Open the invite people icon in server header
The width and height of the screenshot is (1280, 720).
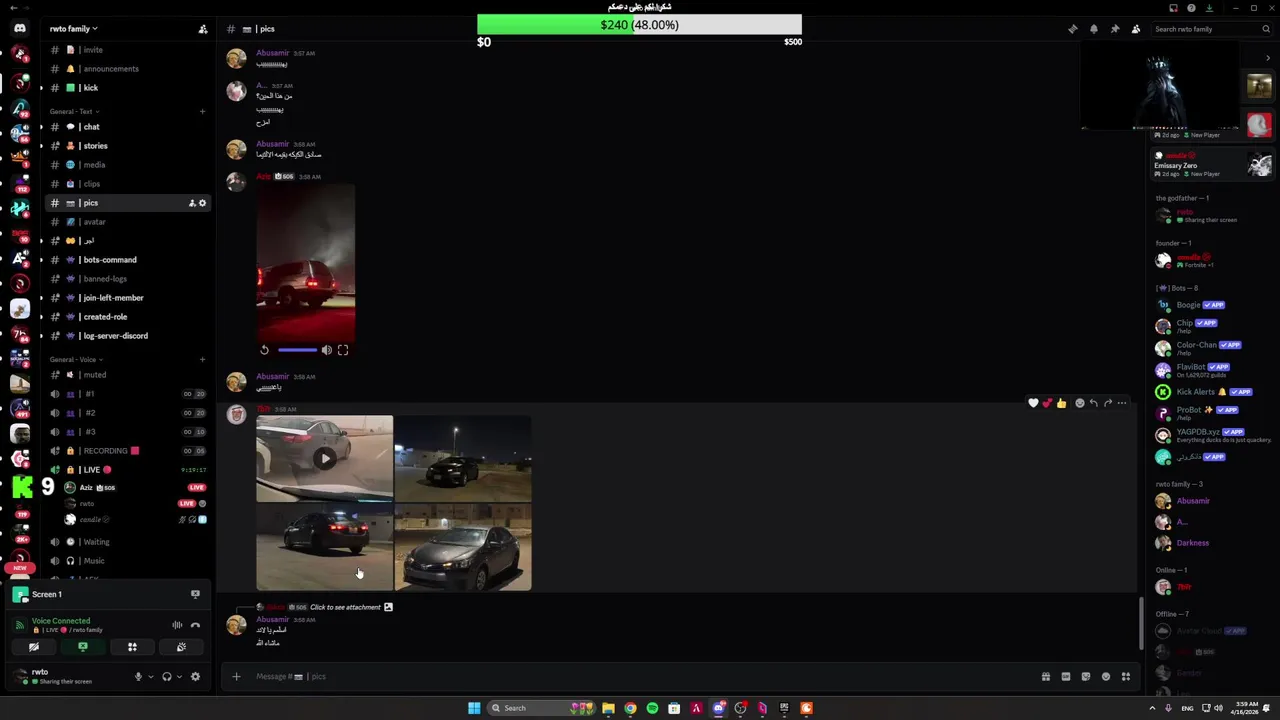click(203, 29)
